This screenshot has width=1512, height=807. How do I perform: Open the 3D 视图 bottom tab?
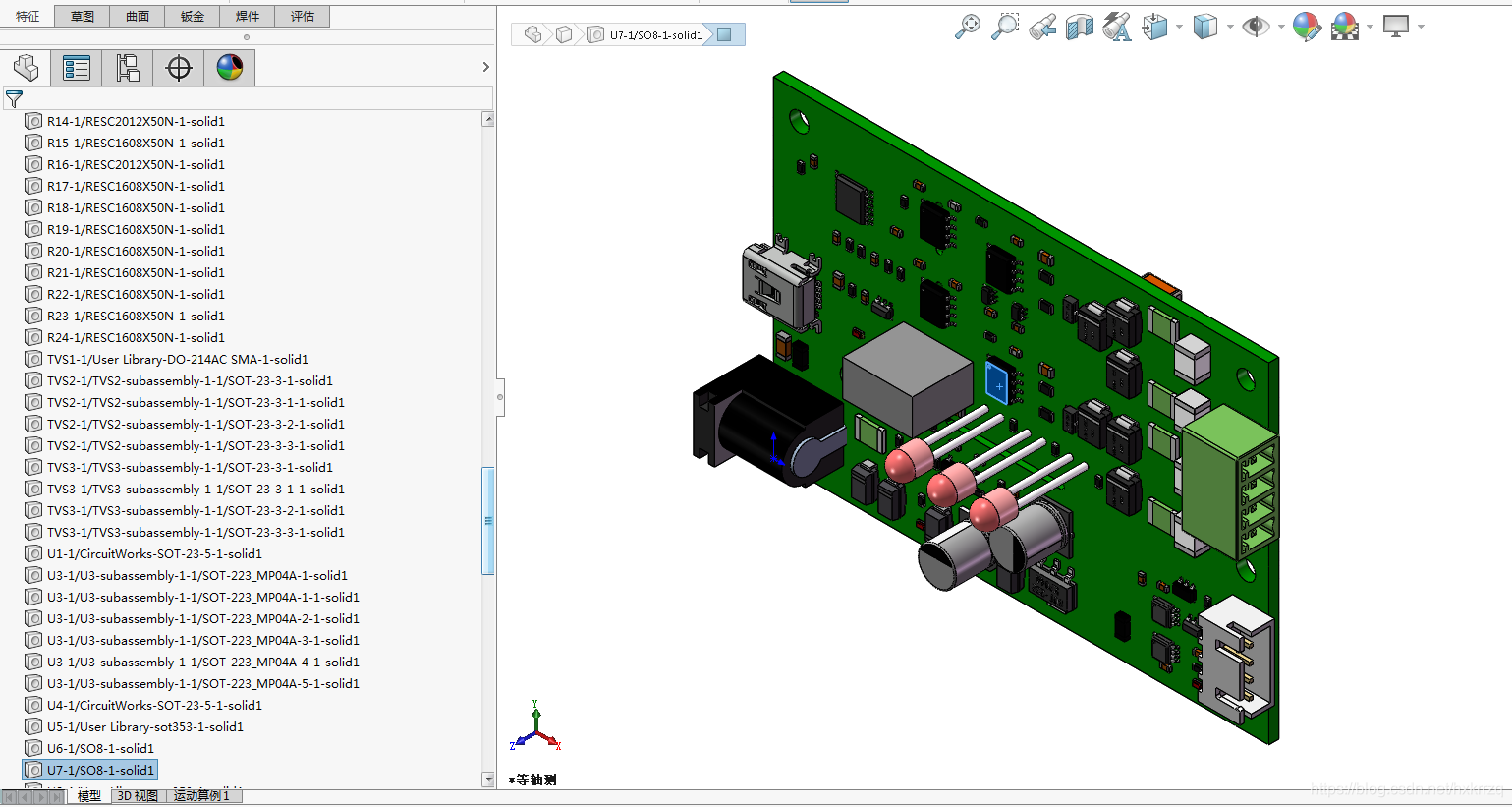point(138,796)
